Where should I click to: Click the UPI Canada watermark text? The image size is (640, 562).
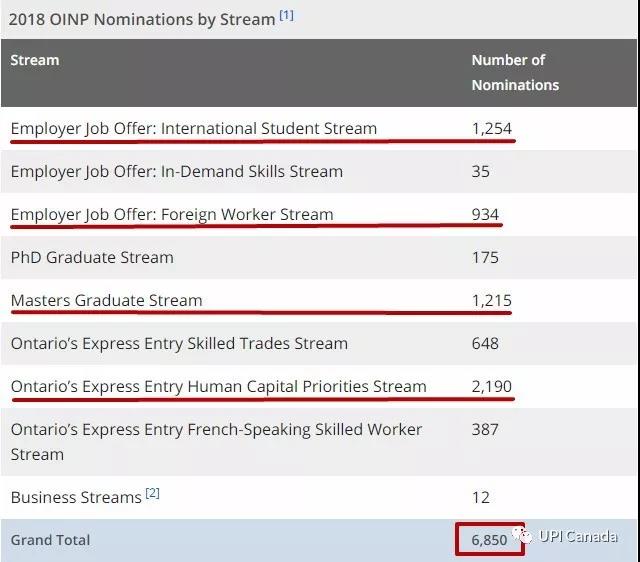[578, 536]
